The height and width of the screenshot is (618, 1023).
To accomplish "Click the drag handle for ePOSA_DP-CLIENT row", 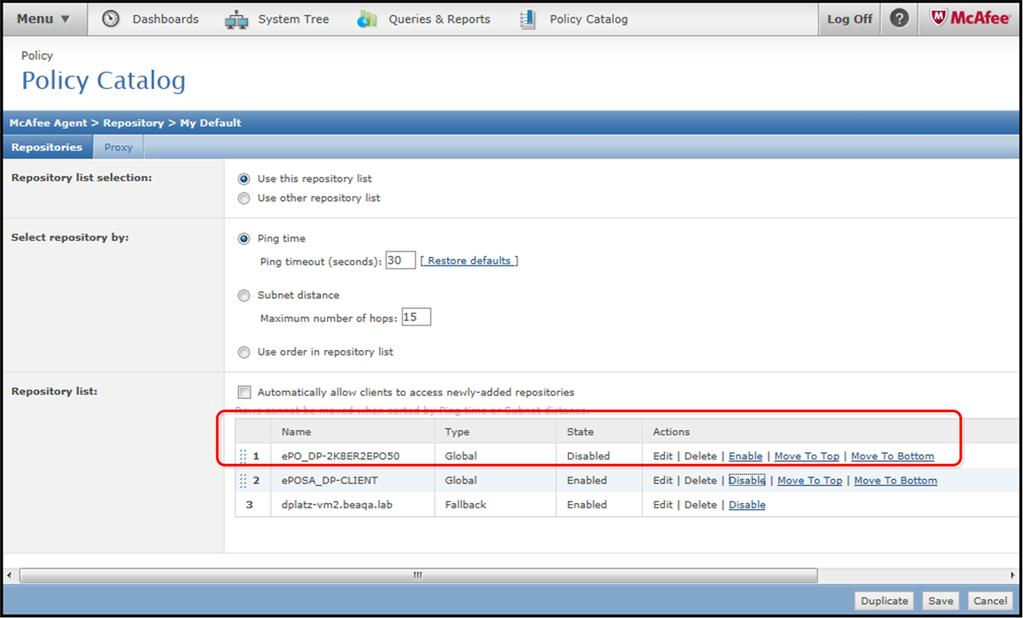I will click(243, 480).
